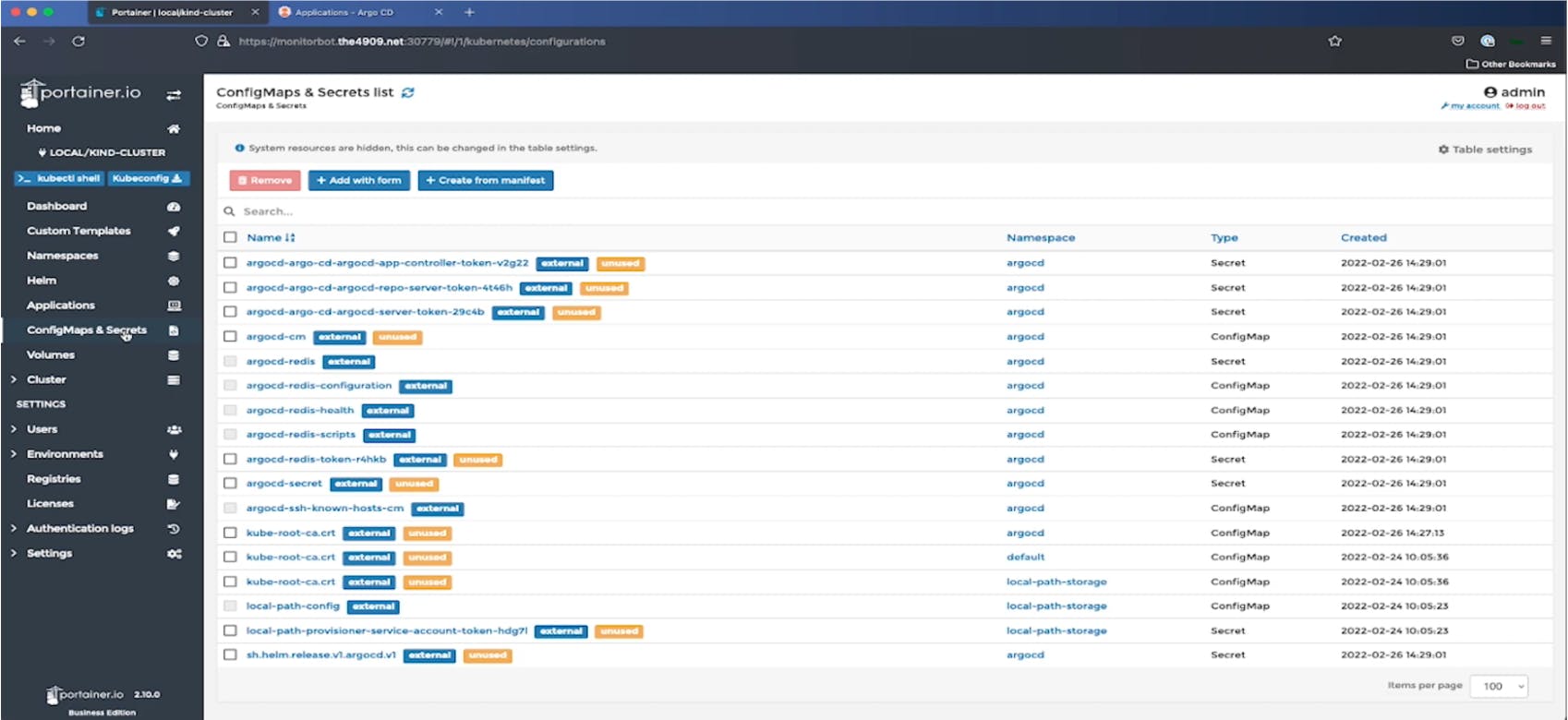Check the sh.helm.release.v1.argocd.v1 row checkbox

point(230,655)
